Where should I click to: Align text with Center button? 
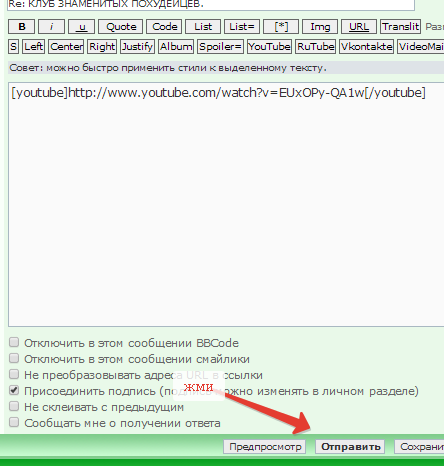(x=66, y=46)
